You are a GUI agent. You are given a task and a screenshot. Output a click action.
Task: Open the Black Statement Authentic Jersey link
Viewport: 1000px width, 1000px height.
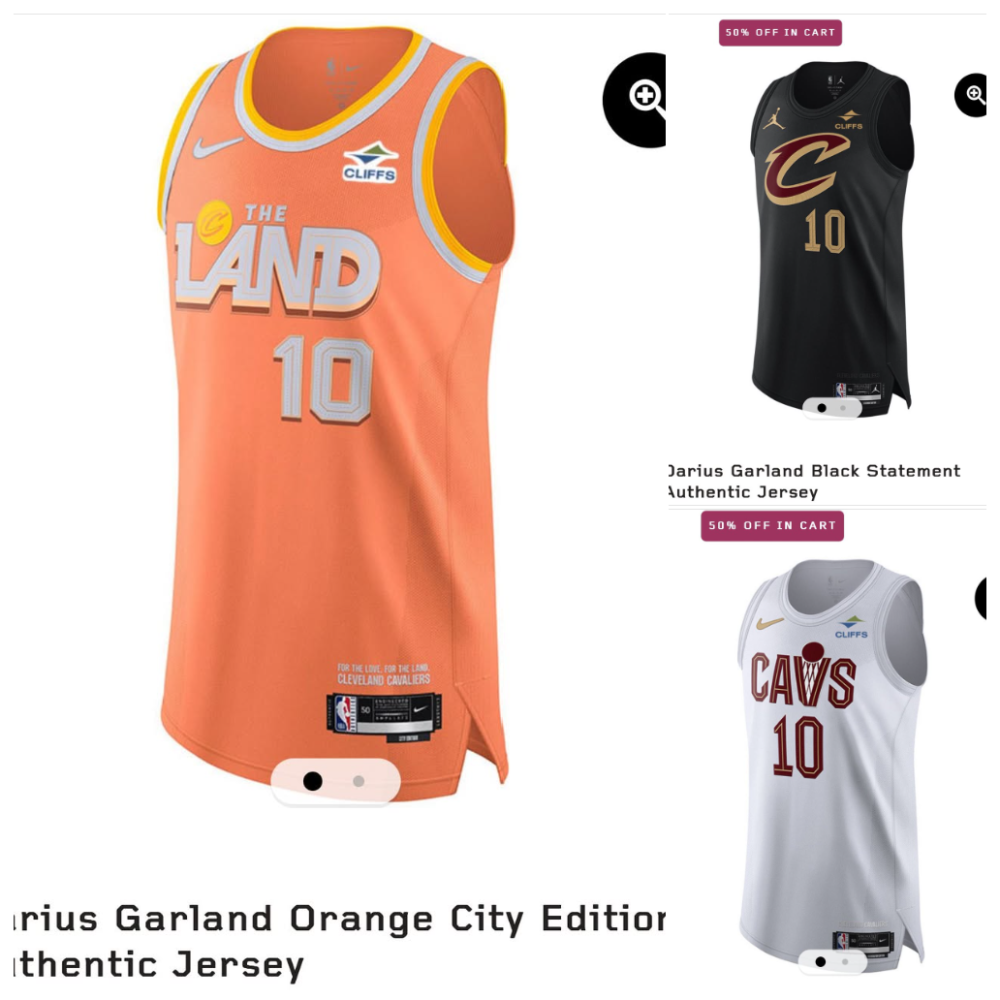814,481
